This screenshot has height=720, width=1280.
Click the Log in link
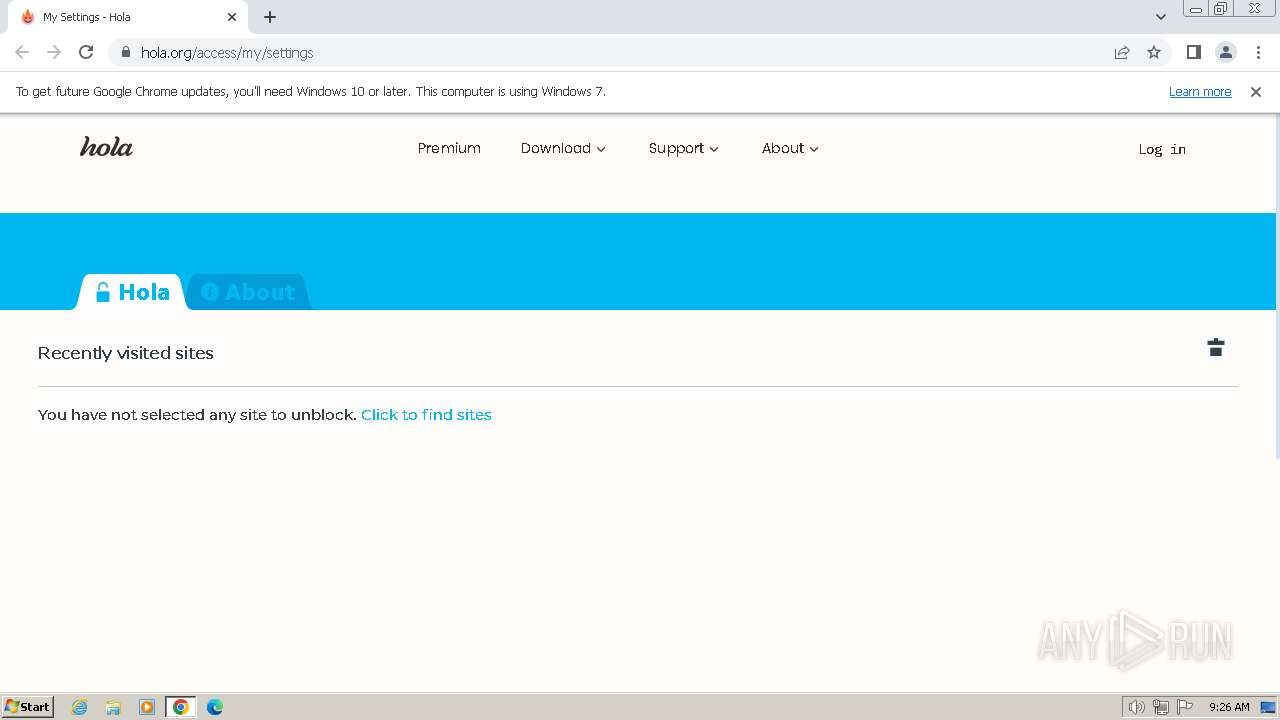pos(1162,149)
